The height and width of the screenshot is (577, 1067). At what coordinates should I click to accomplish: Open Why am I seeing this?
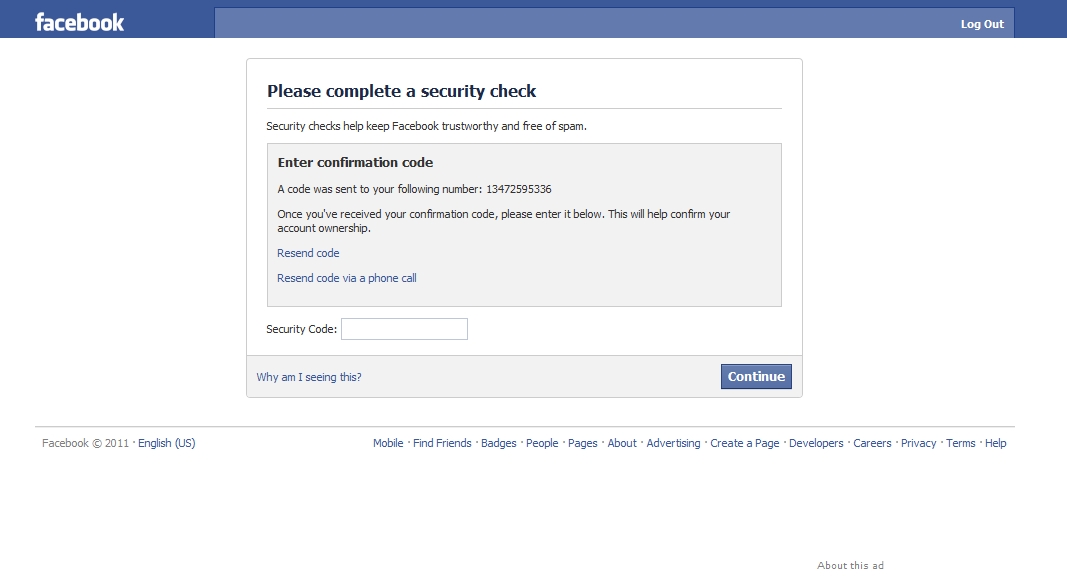click(x=309, y=377)
